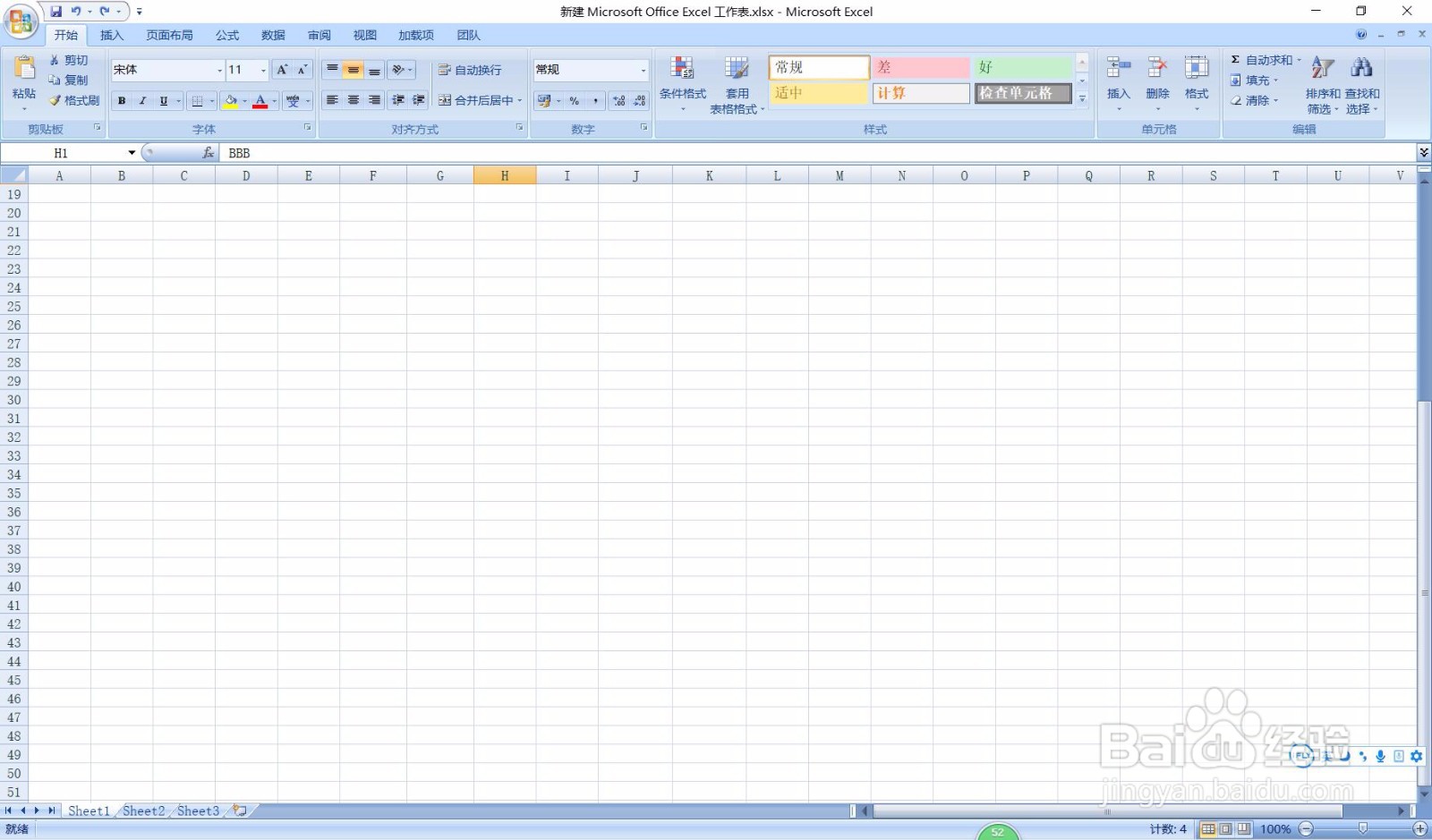The image size is (1432, 840).
Task: Toggle top vertical alignment
Action: tap(332, 70)
